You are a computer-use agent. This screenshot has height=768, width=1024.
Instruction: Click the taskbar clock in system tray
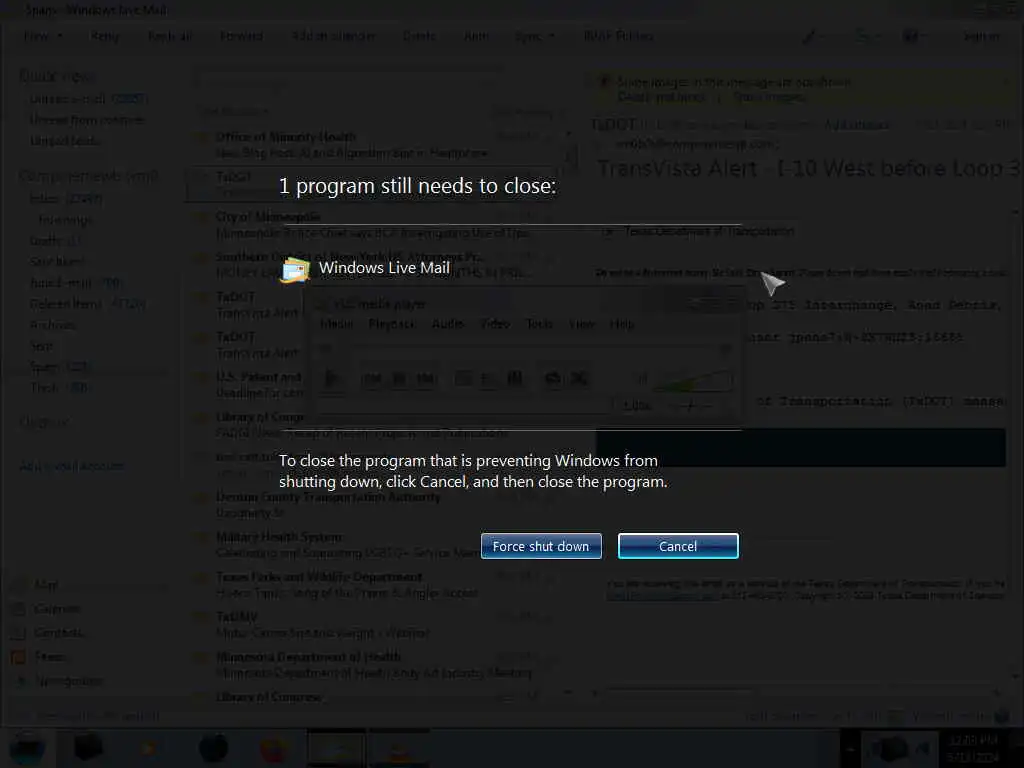pyautogui.click(x=973, y=748)
